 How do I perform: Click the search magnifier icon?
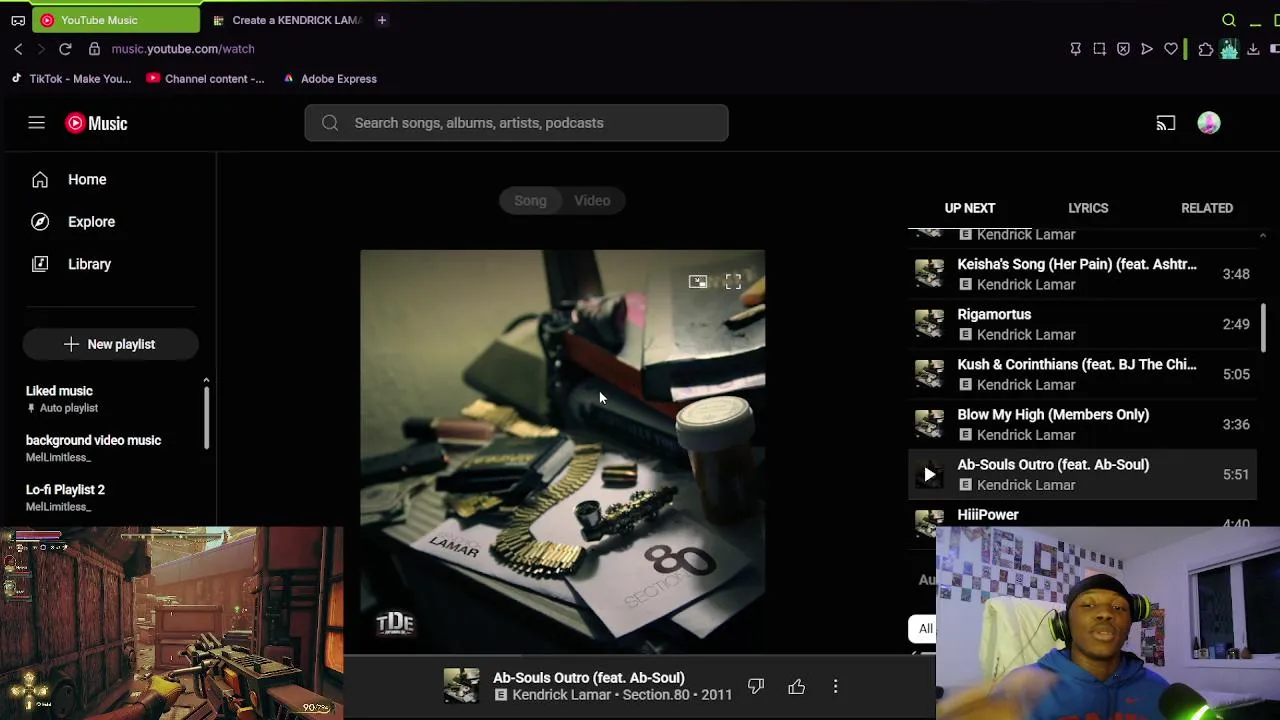point(330,123)
